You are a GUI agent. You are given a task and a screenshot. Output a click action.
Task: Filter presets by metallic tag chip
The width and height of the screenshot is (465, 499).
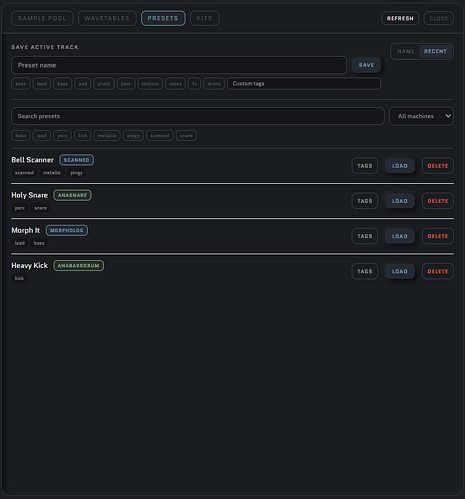click(107, 136)
